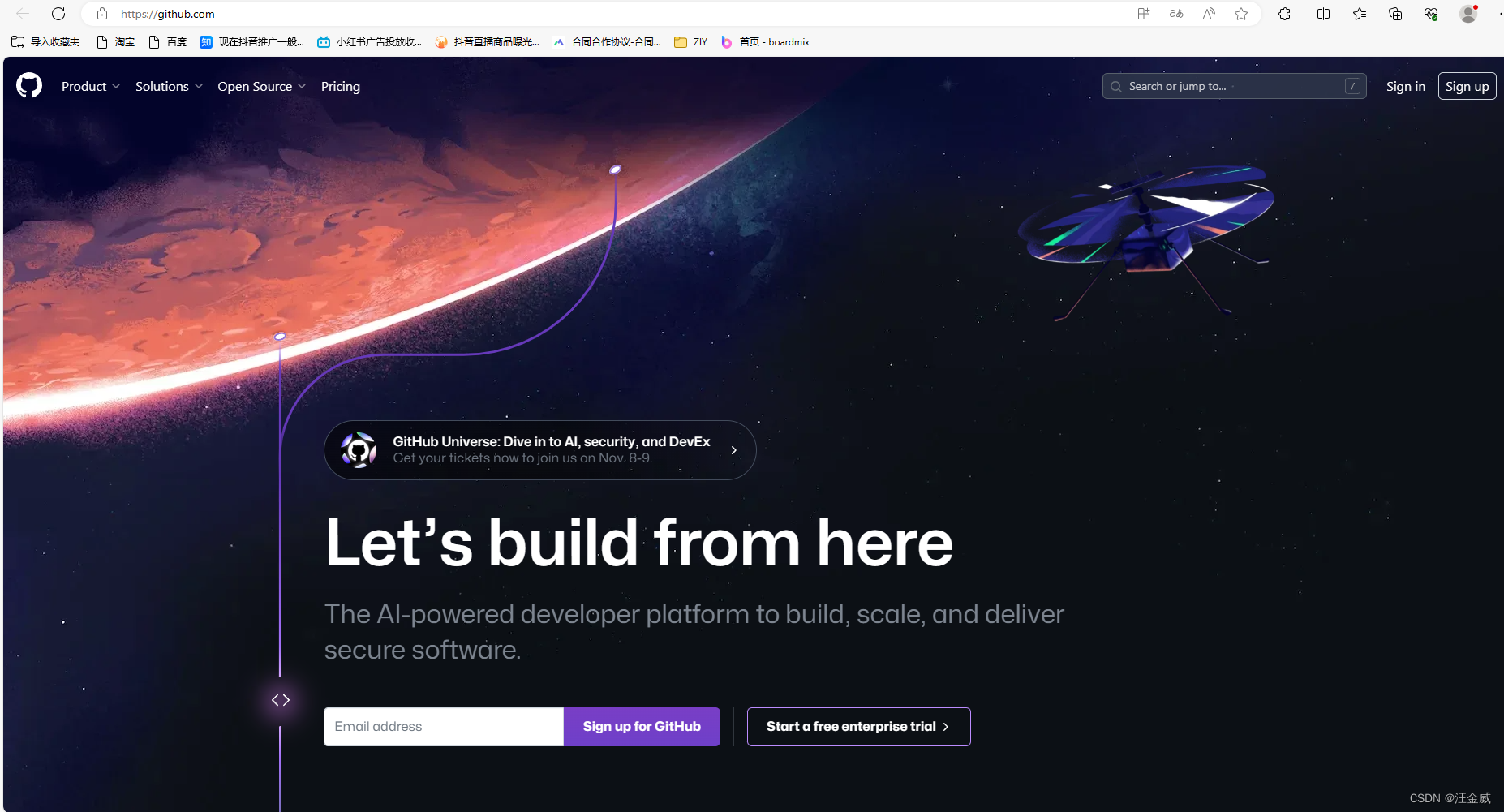Start a free enterprise trial
The height and width of the screenshot is (812, 1504).
858,727
